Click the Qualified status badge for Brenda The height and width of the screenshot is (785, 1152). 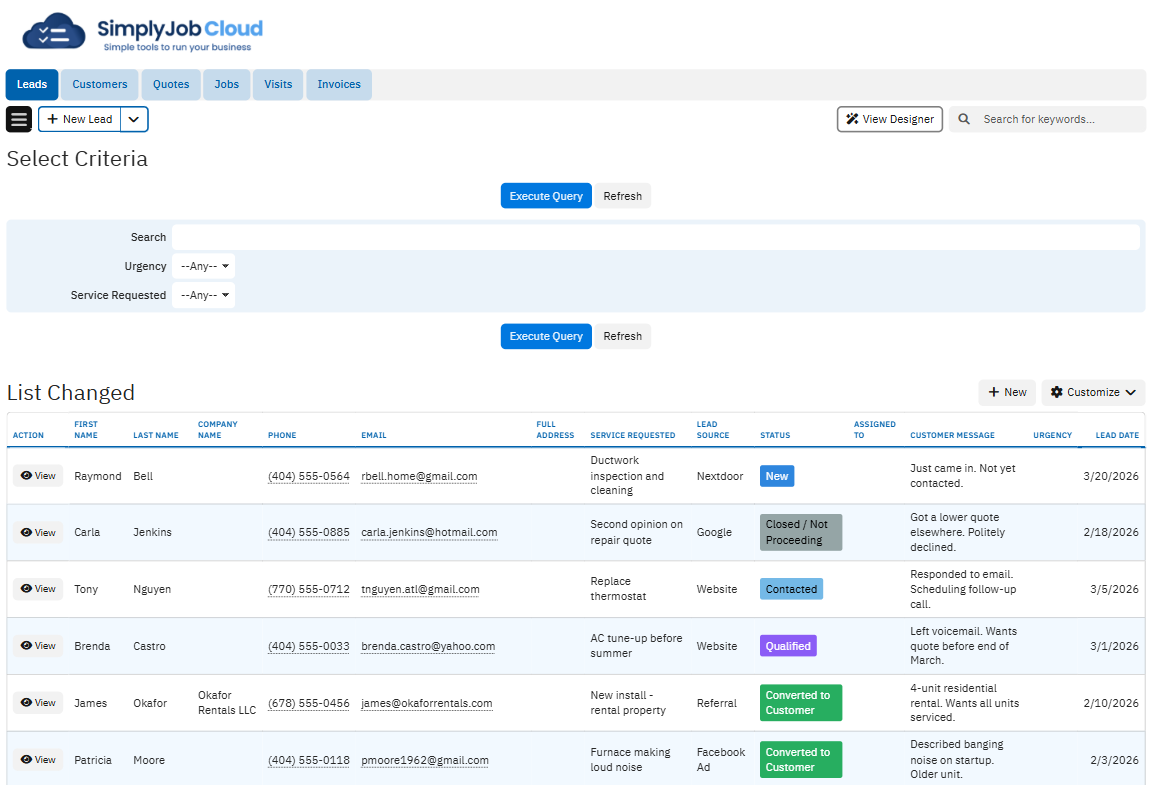[x=788, y=646]
